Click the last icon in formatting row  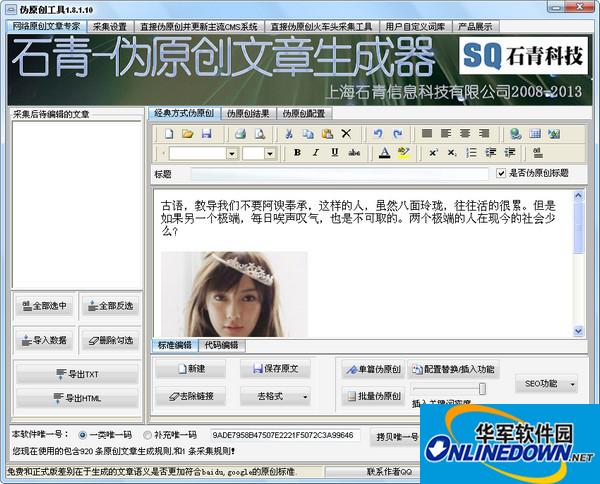[x=538, y=153]
